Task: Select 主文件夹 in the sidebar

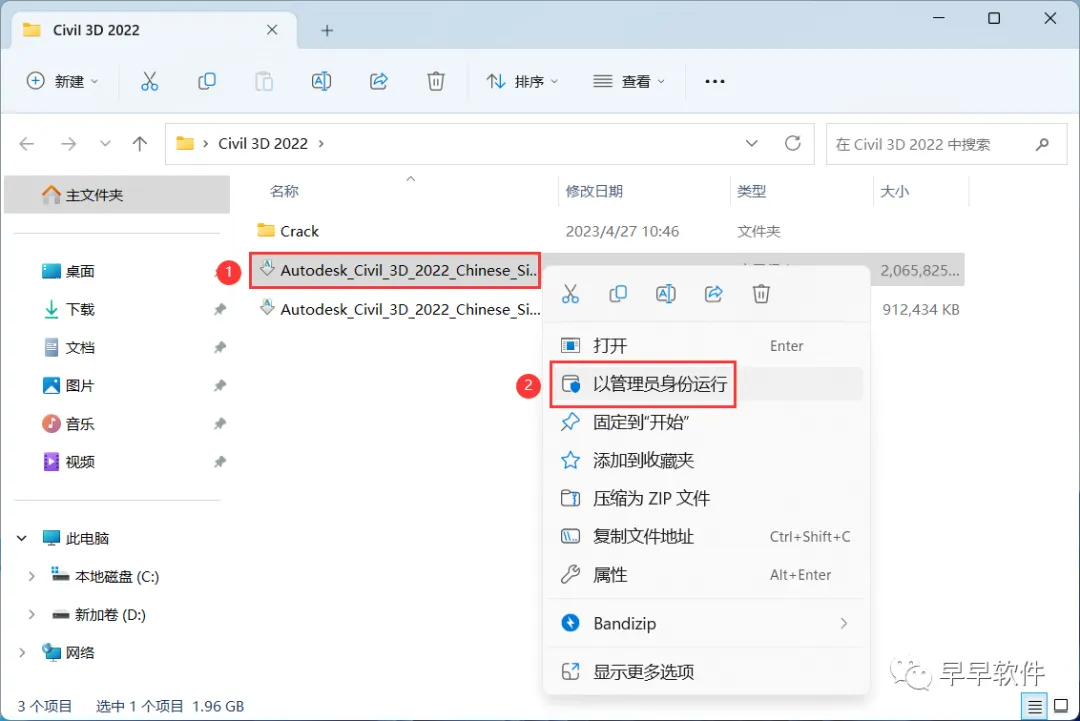Action: (x=117, y=195)
